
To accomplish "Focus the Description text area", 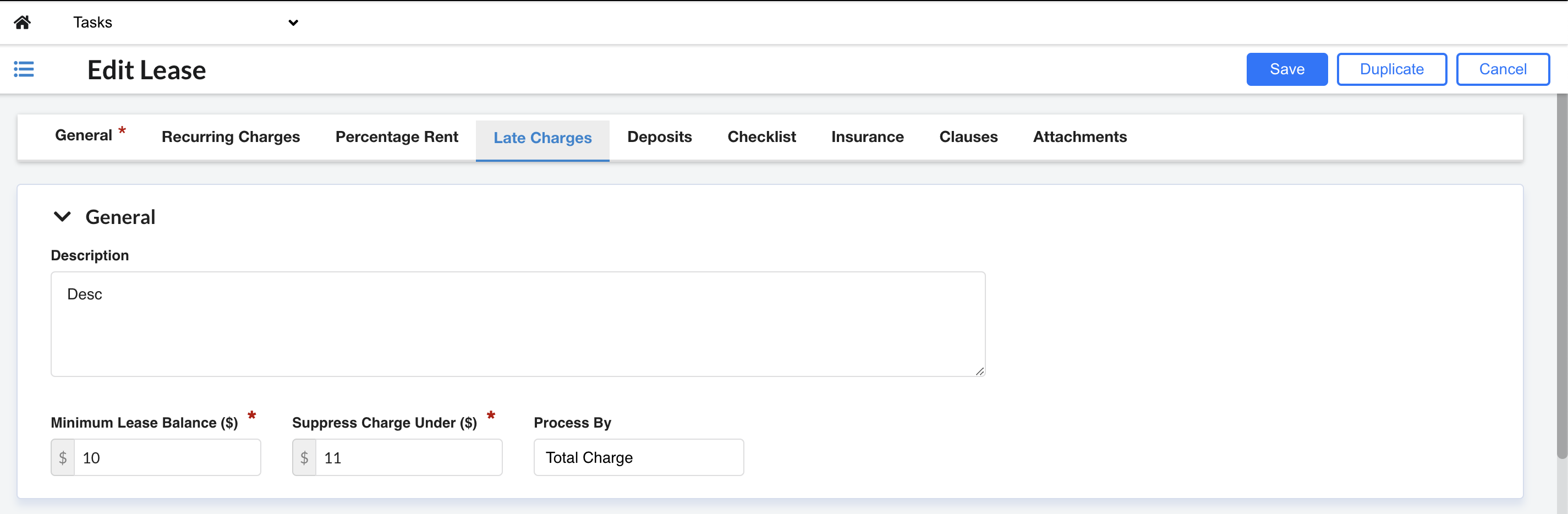I will tap(518, 324).
